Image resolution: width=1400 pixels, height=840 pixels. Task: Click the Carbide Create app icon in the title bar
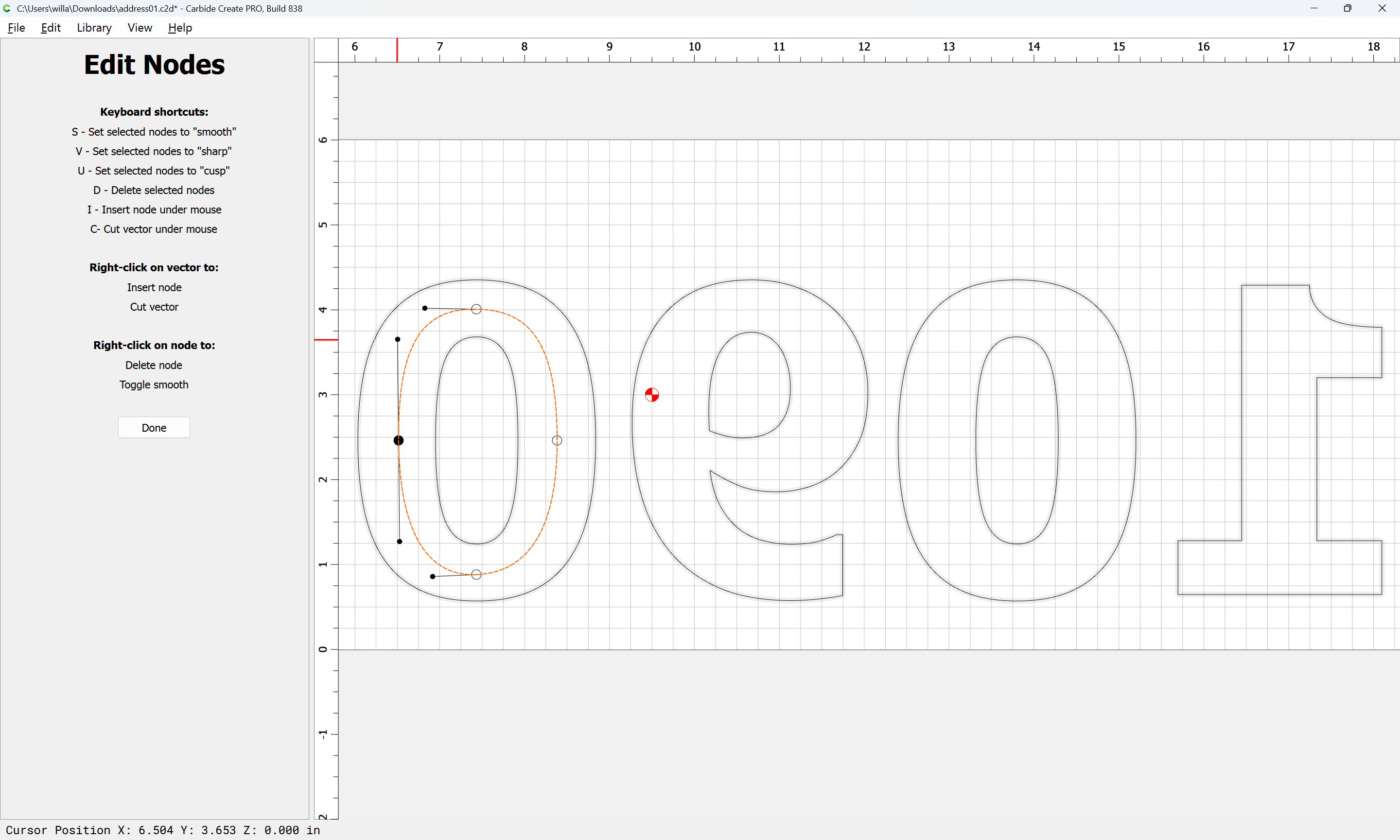7,8
